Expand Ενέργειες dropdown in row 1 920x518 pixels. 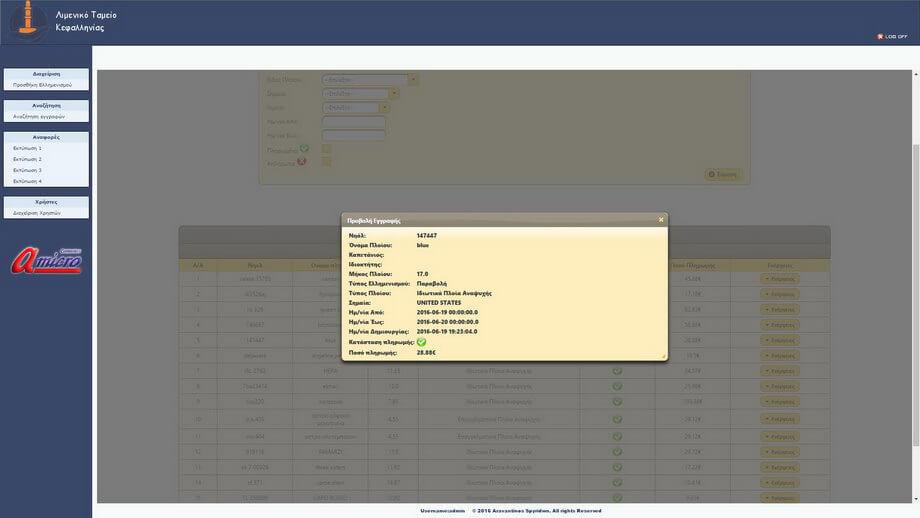pos(780,279)
